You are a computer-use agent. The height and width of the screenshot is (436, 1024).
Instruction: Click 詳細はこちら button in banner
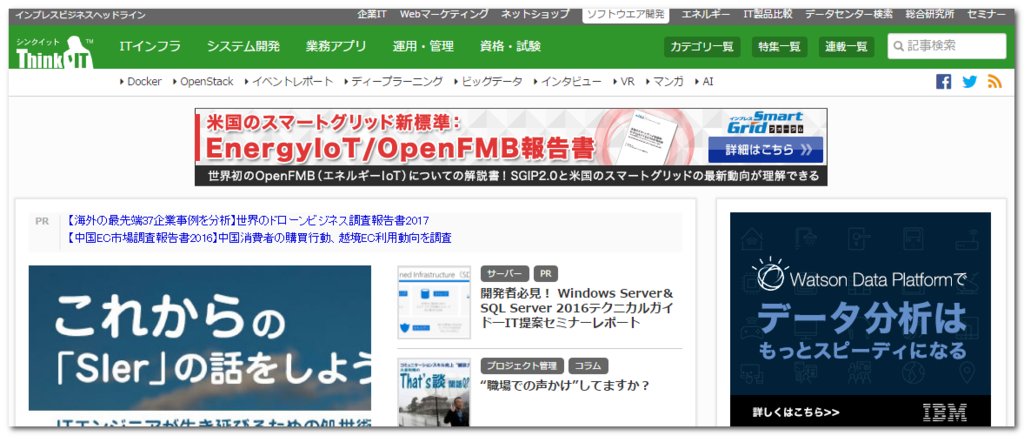click(765, 150)
